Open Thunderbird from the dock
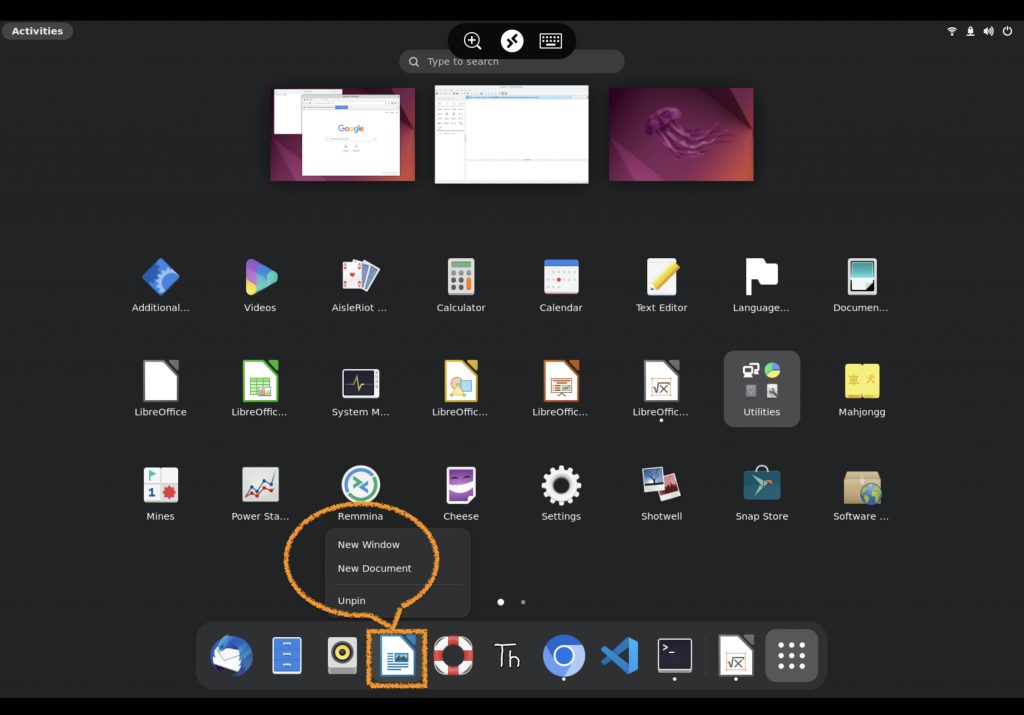 click(x=231, y=656)
